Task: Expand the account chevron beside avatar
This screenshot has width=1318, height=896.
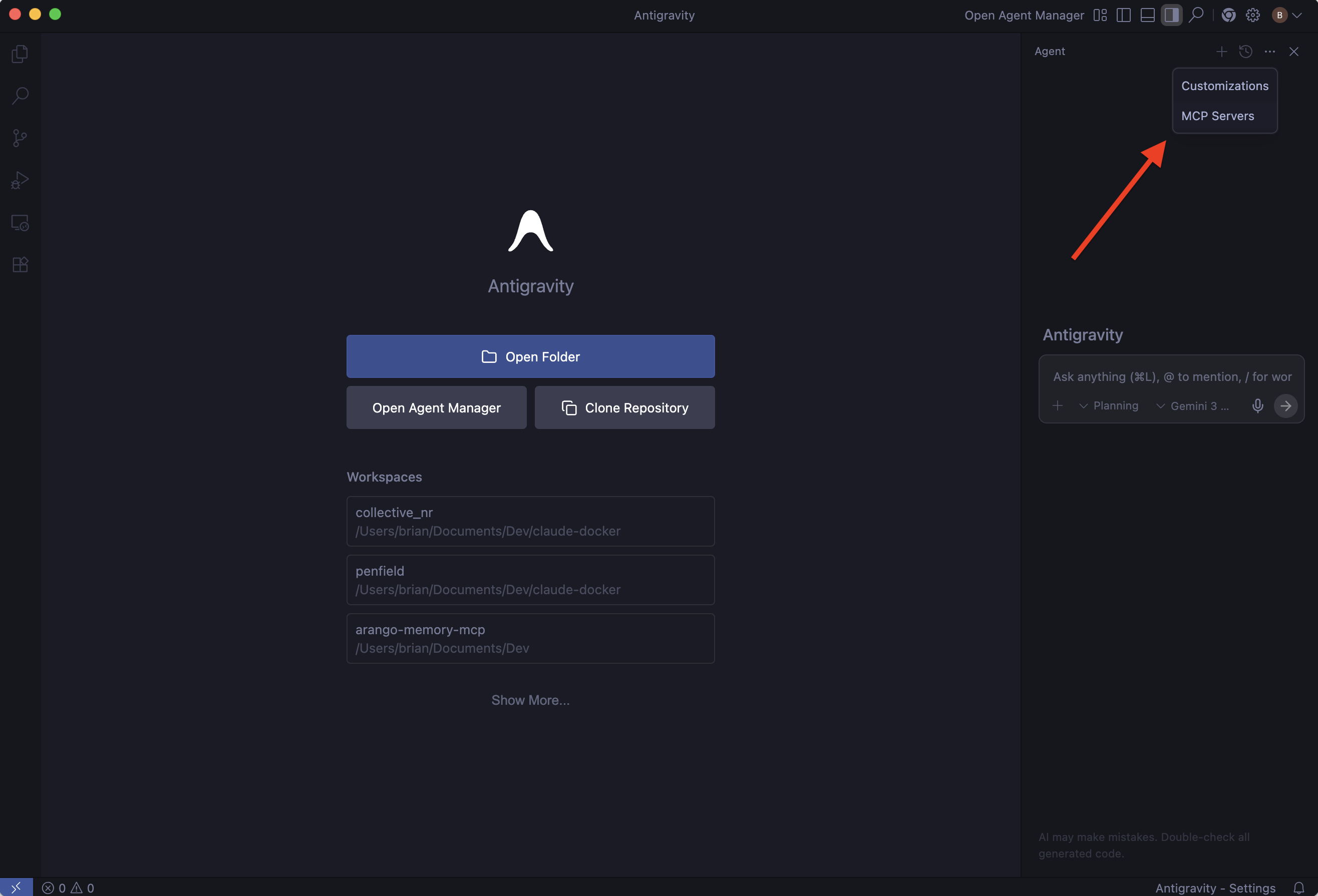Action: [1297, 16]
